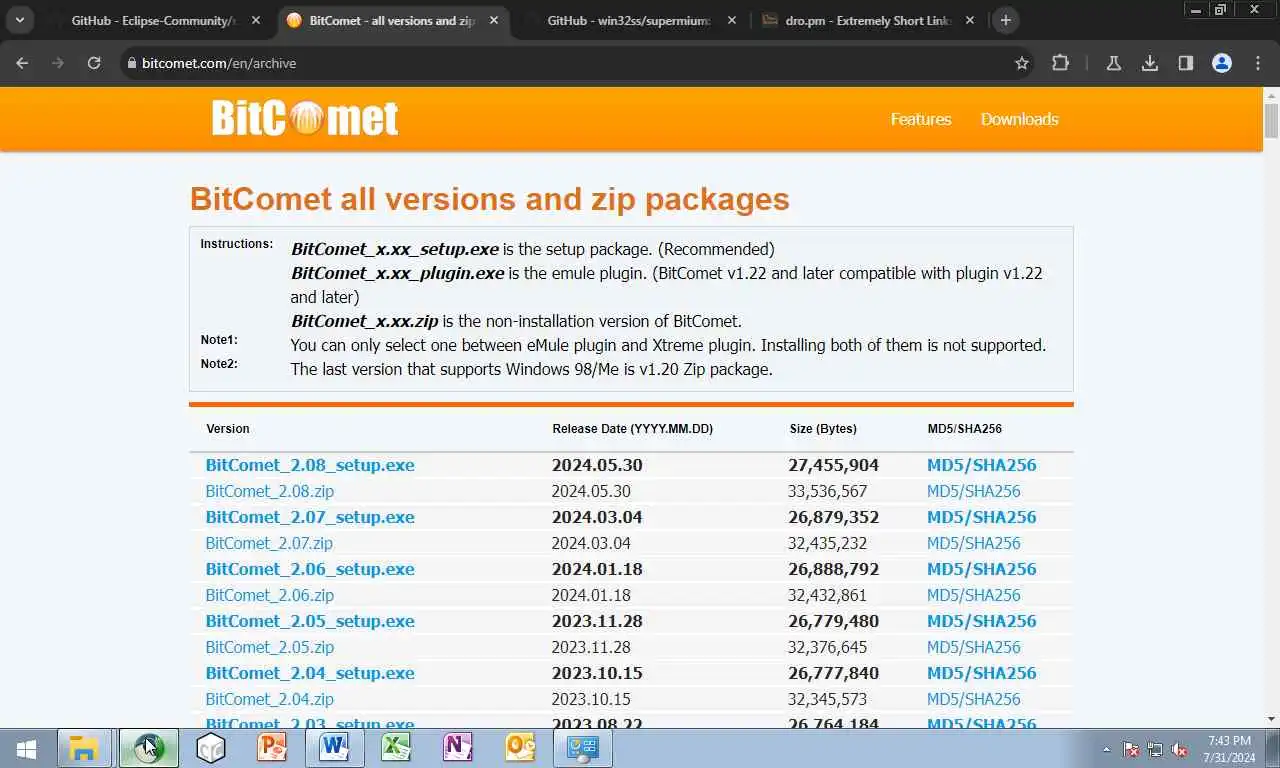View site information icon in address bar

coord(130,63)
